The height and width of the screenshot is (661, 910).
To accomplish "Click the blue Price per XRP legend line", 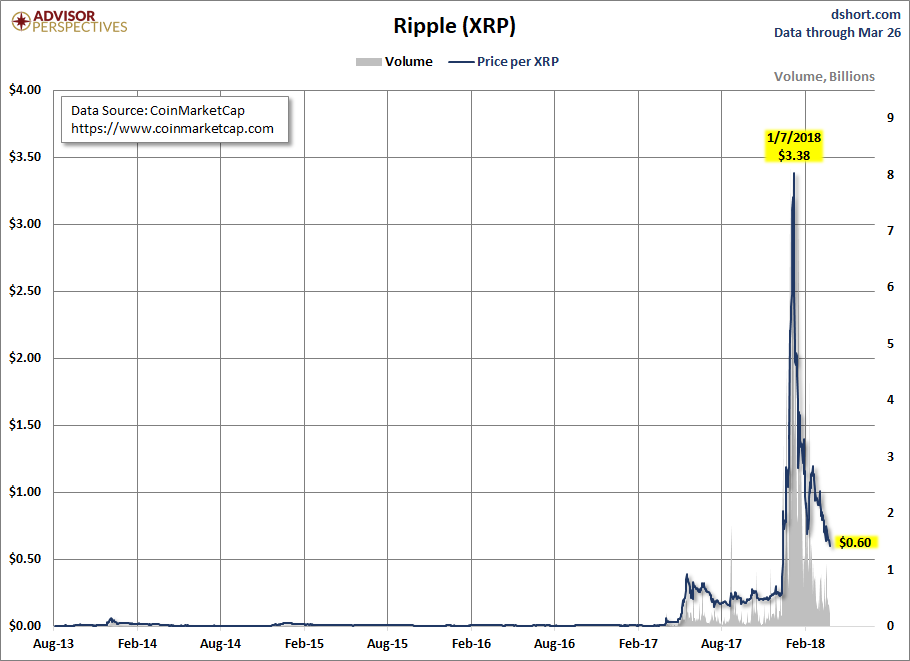I will click(461, 62).
